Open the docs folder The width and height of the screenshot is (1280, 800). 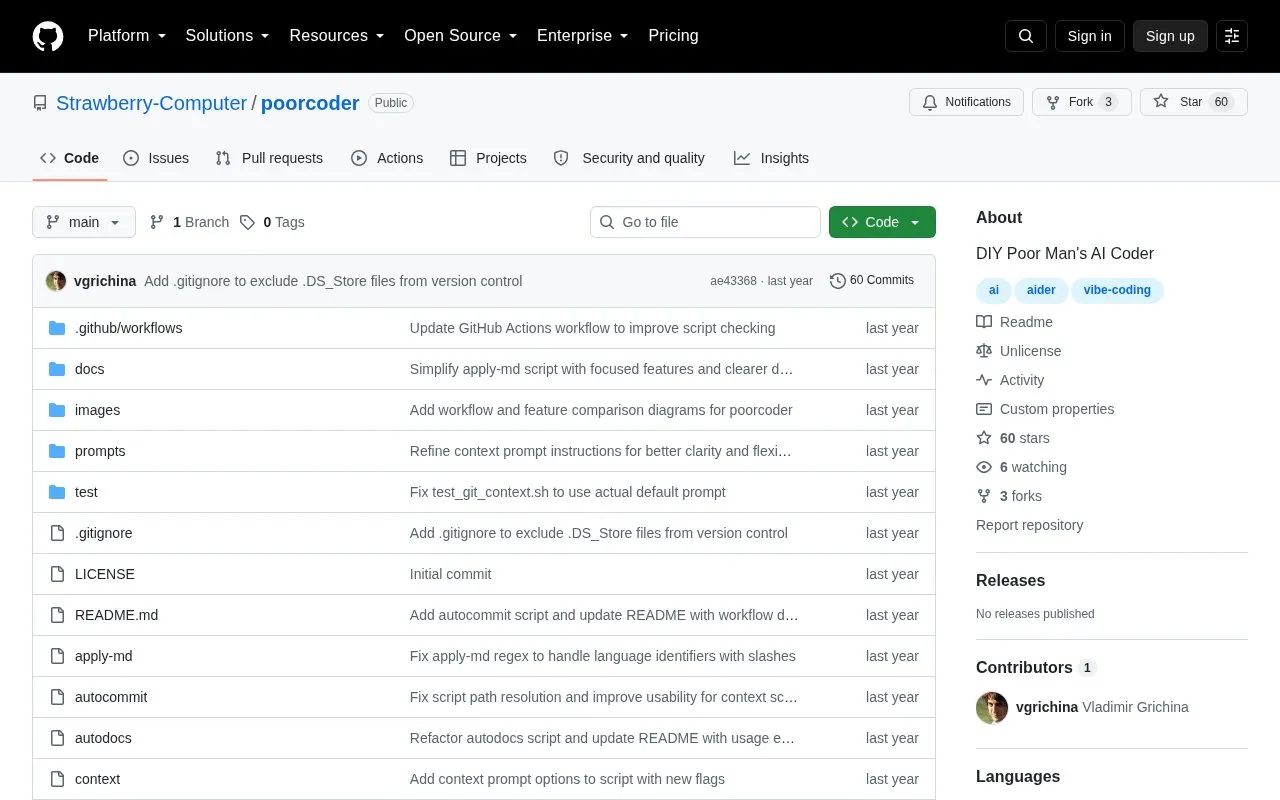click(x=90, y=369)
